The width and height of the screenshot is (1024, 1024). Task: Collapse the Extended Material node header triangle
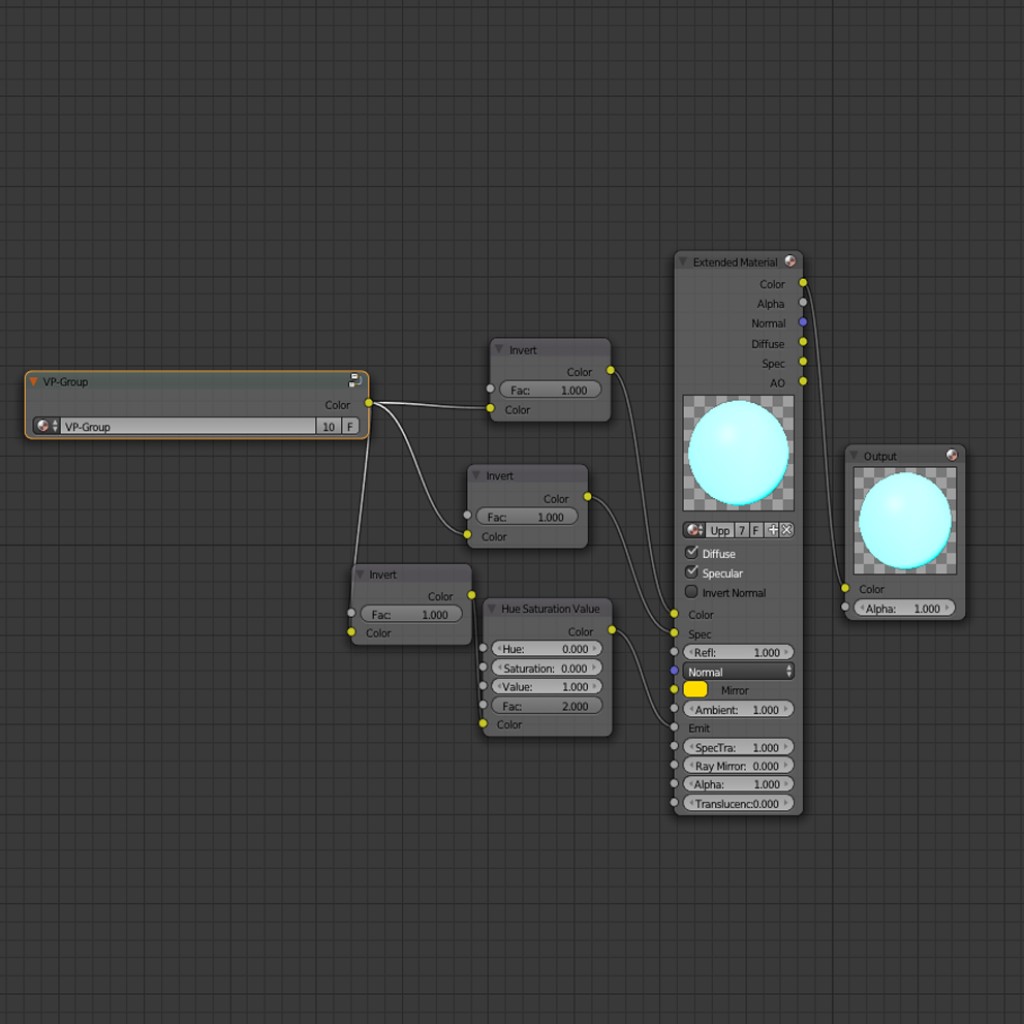tap(682, 261)
